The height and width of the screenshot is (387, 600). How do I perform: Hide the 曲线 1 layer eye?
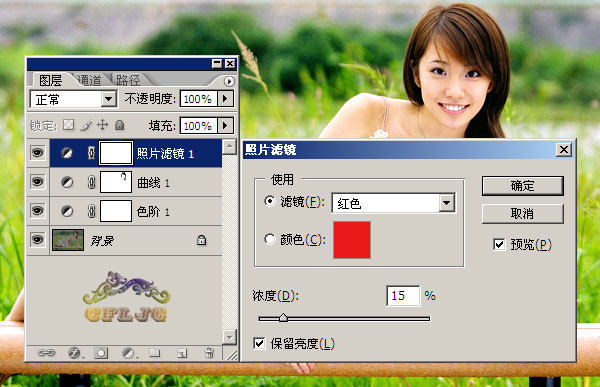point(38,181)
